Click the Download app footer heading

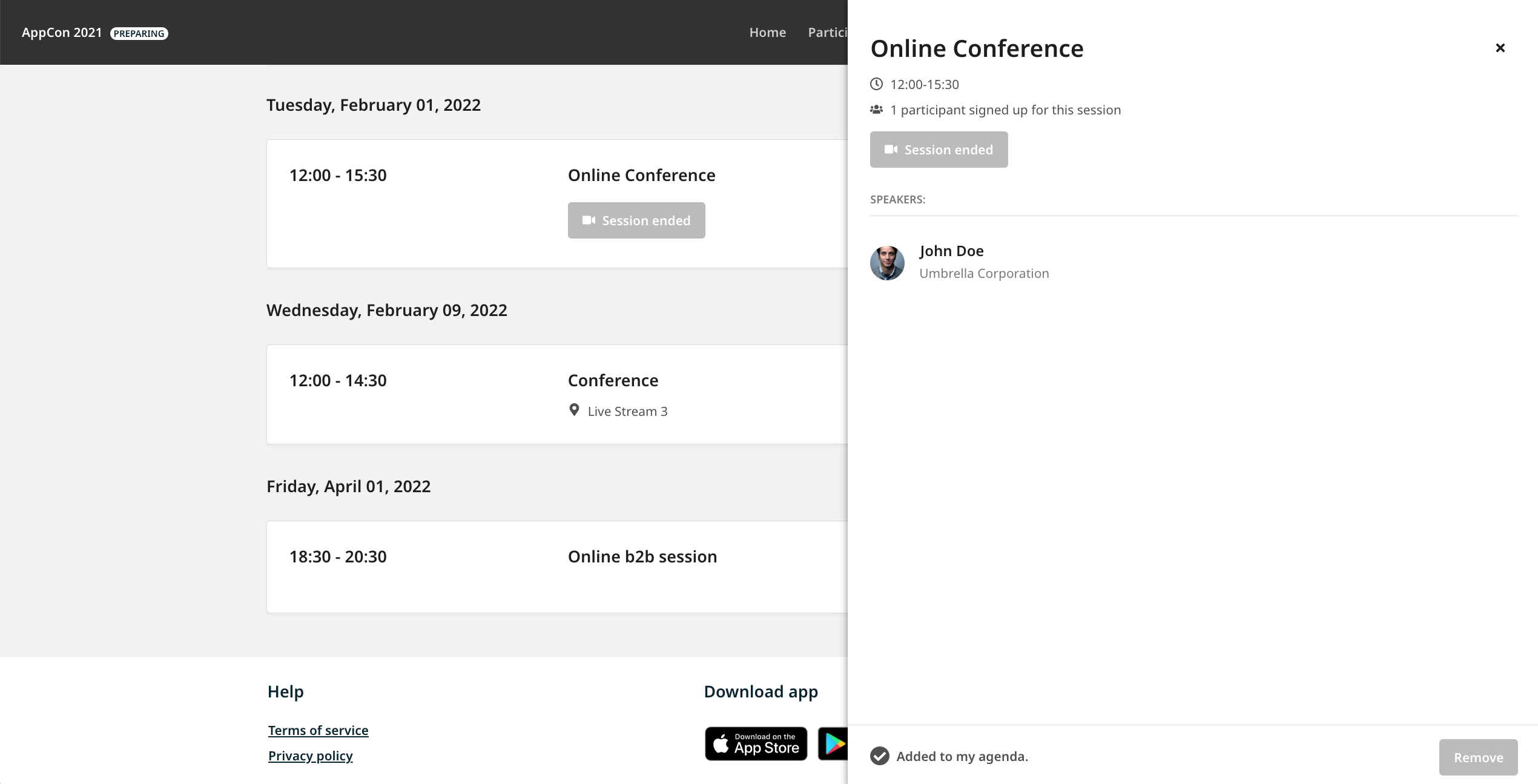(x=761, y=691)
